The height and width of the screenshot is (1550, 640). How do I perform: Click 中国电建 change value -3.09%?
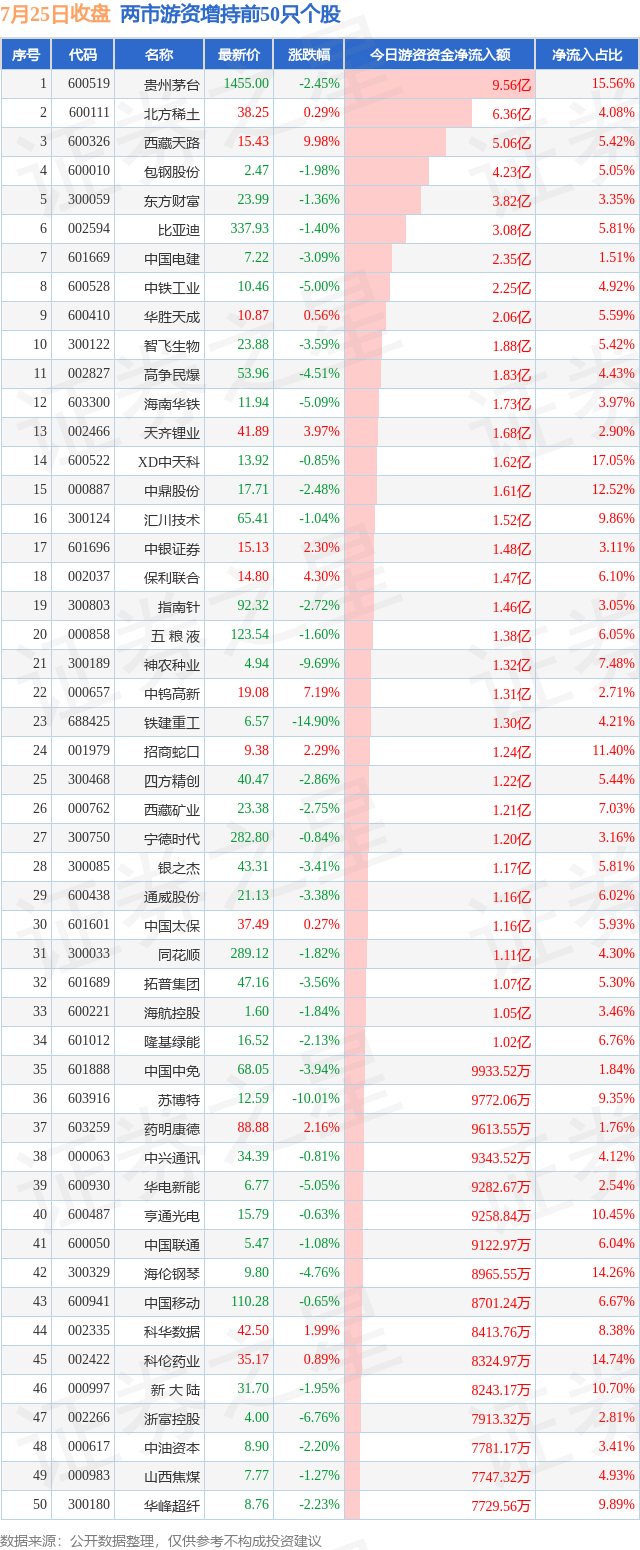pyautogui.click(x=319, y=258)
